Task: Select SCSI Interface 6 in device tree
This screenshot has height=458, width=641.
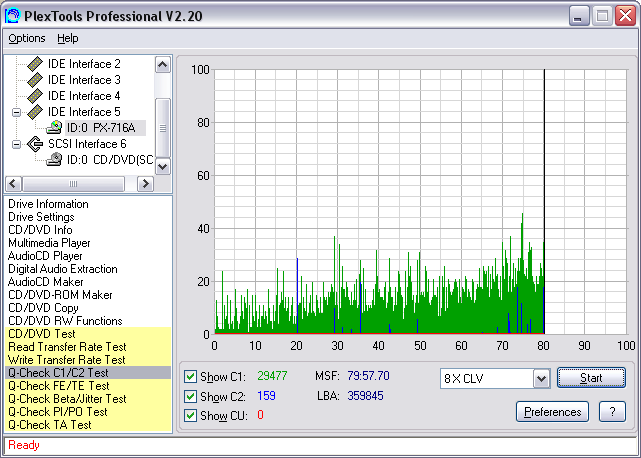Action: tap(87, 144)
